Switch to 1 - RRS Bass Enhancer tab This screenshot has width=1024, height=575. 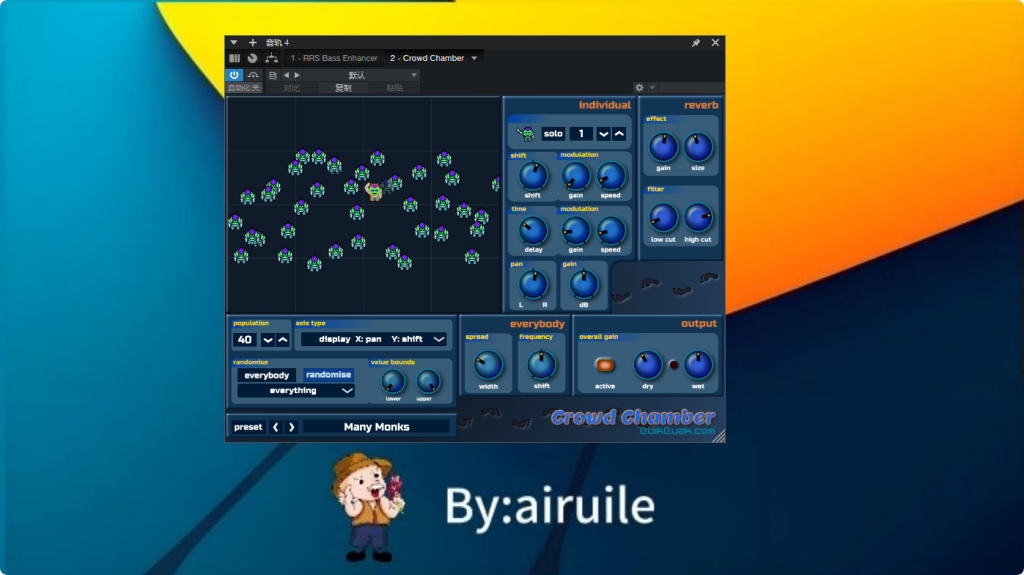coord(334,58)
